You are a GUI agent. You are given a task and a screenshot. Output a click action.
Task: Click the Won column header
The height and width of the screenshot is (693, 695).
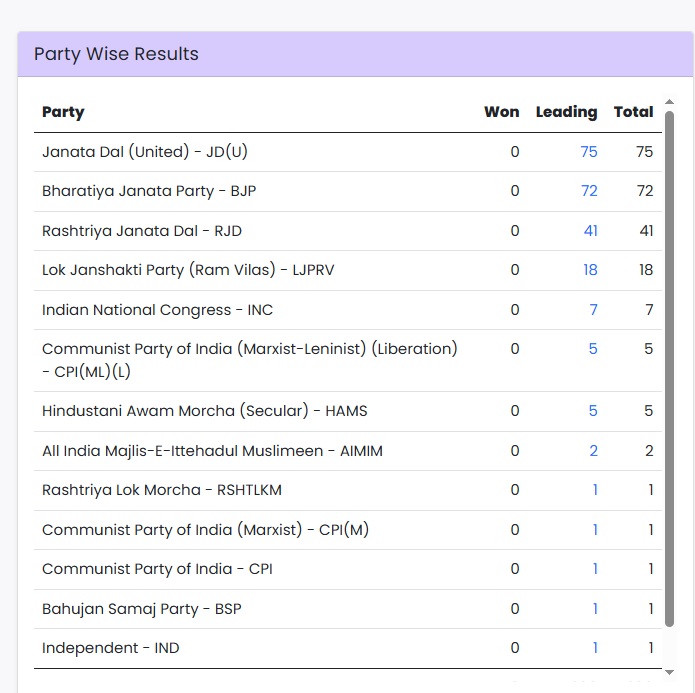pos(501,112)
